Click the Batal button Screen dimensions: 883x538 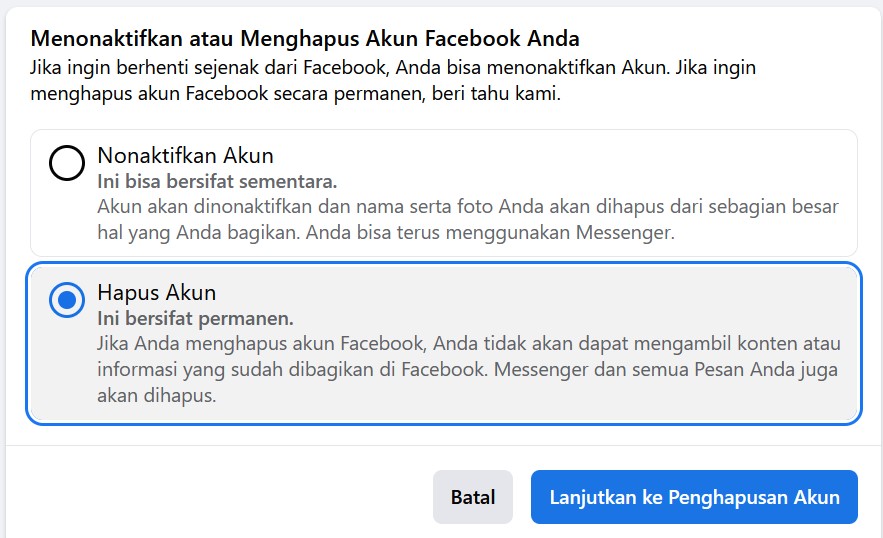point(473,497)
